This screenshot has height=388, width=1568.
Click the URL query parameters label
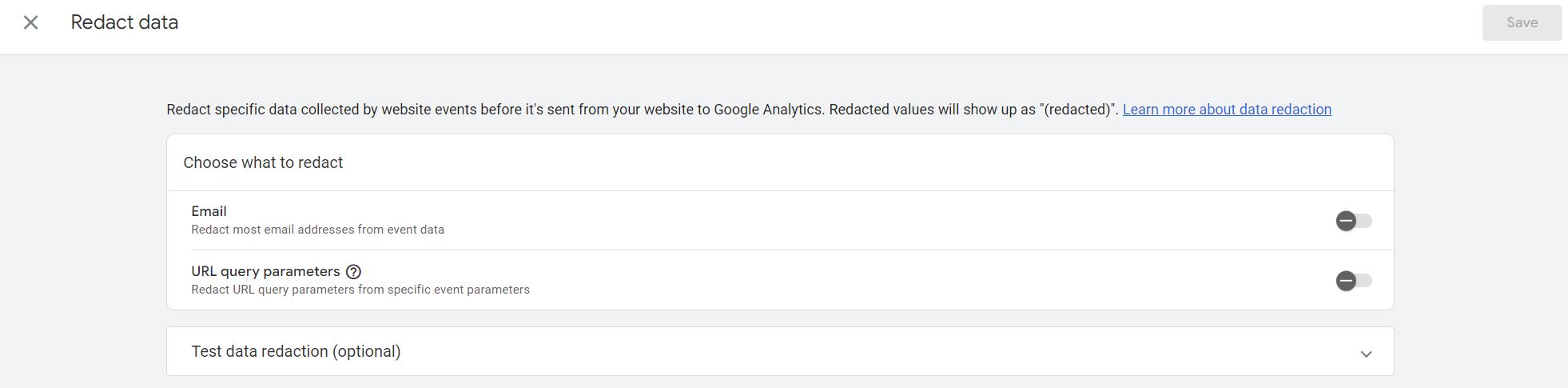[265, 271]
